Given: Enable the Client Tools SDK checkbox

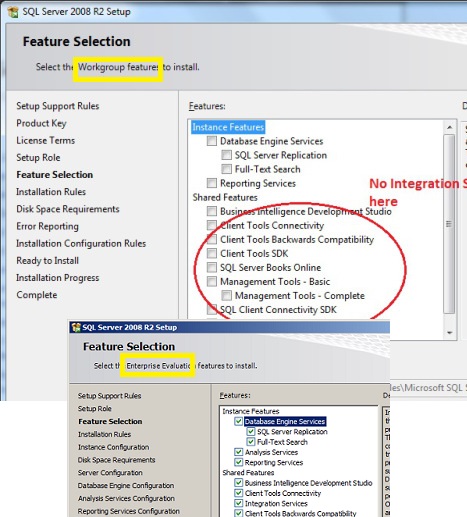Looking at the screenshot, I should coord(212,253).
